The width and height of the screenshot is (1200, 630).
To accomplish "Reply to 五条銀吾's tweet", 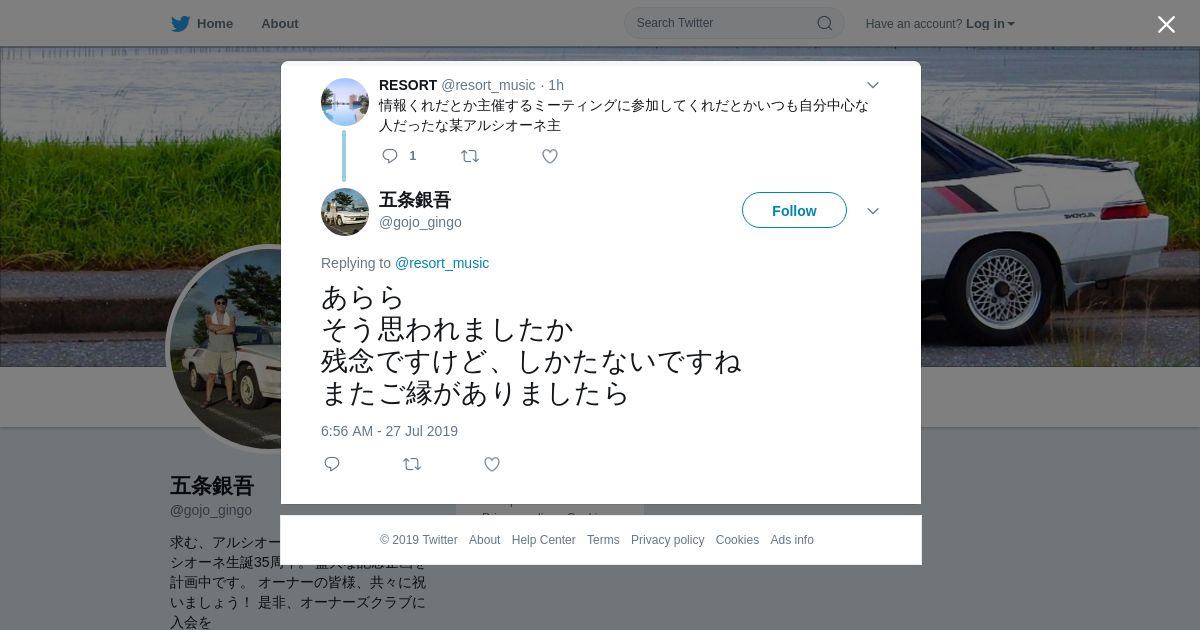I will click(x=332, y=464).
